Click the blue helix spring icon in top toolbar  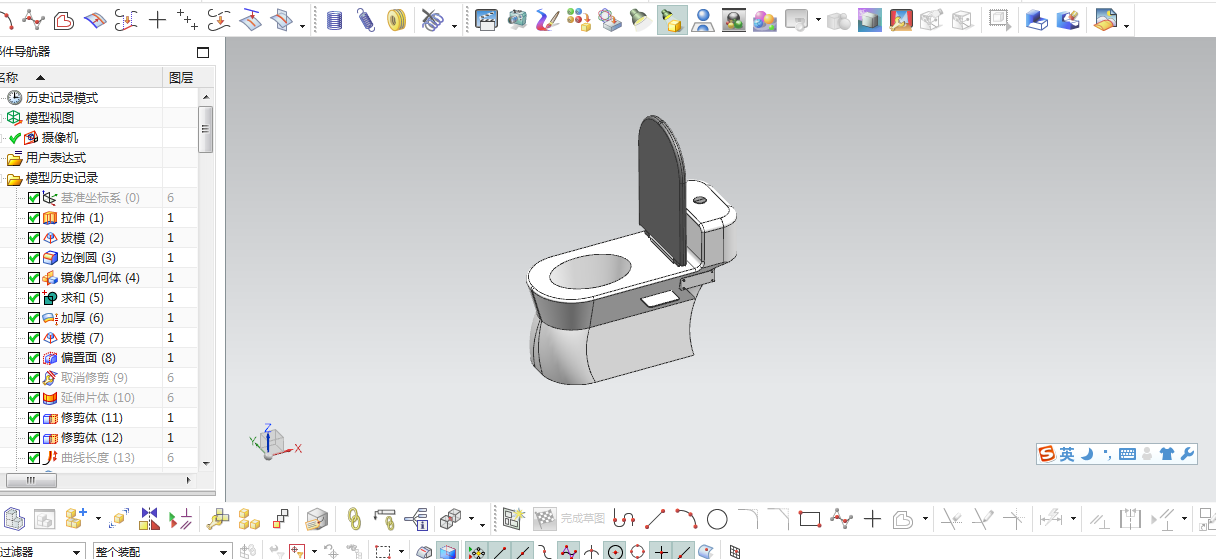point(366,19)
